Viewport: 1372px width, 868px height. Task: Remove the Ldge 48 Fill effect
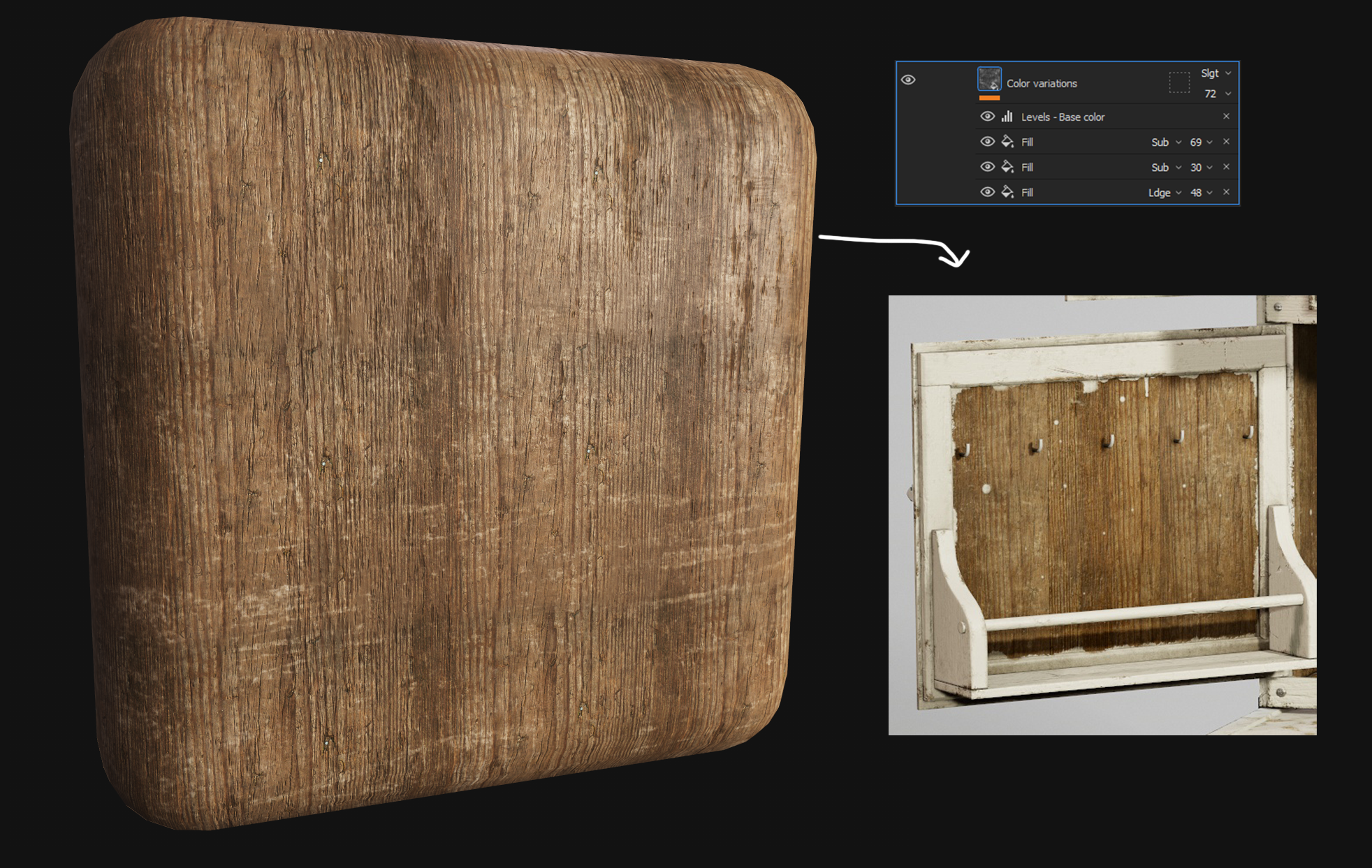(1225, 193)
